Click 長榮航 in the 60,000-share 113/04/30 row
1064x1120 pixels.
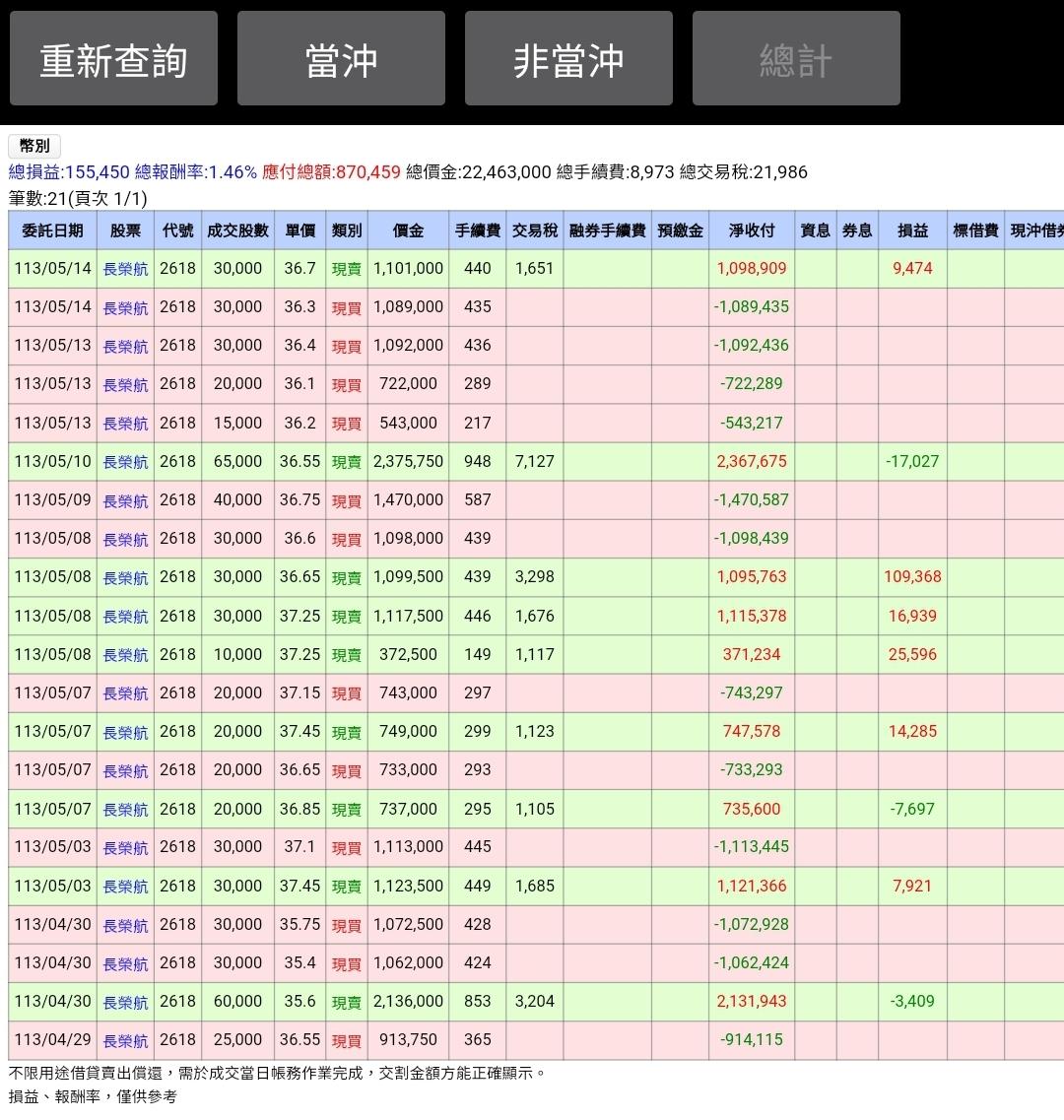(x=125, y=1002)
